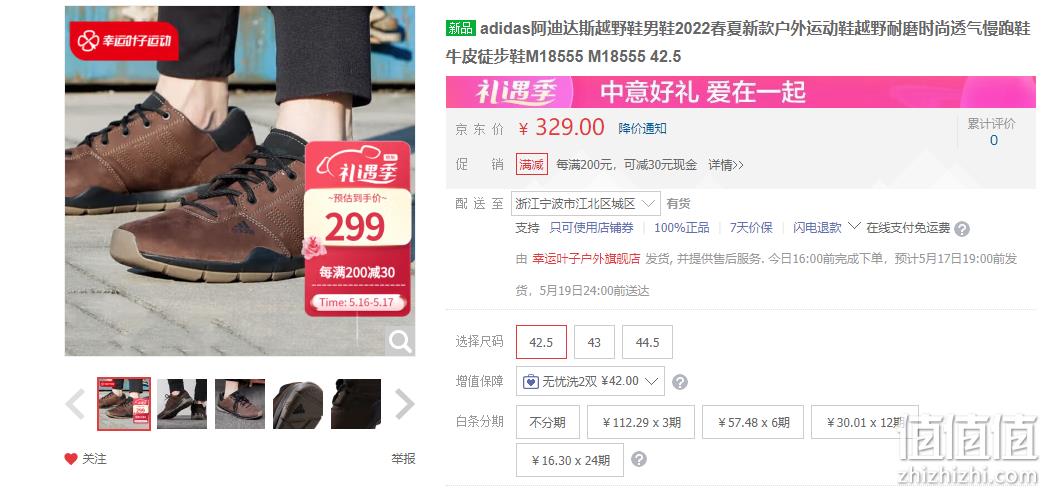
Task: Select the third shoe thumbnail image
Action: click(x=240, y=403)
